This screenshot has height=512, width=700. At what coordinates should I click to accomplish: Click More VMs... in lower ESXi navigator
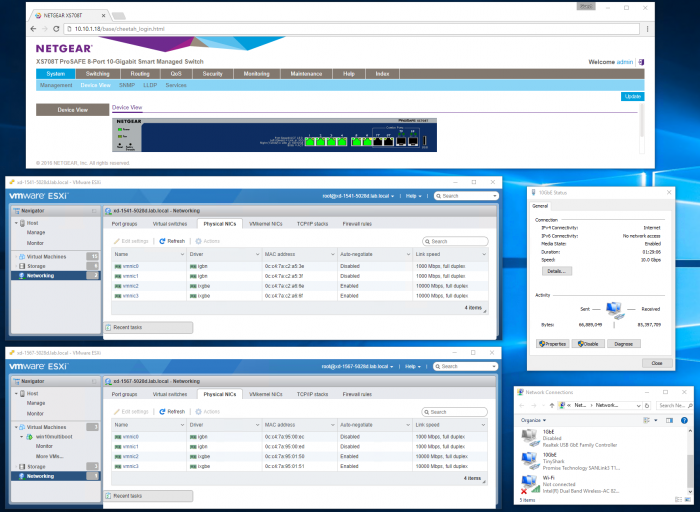tap(49, 456)
